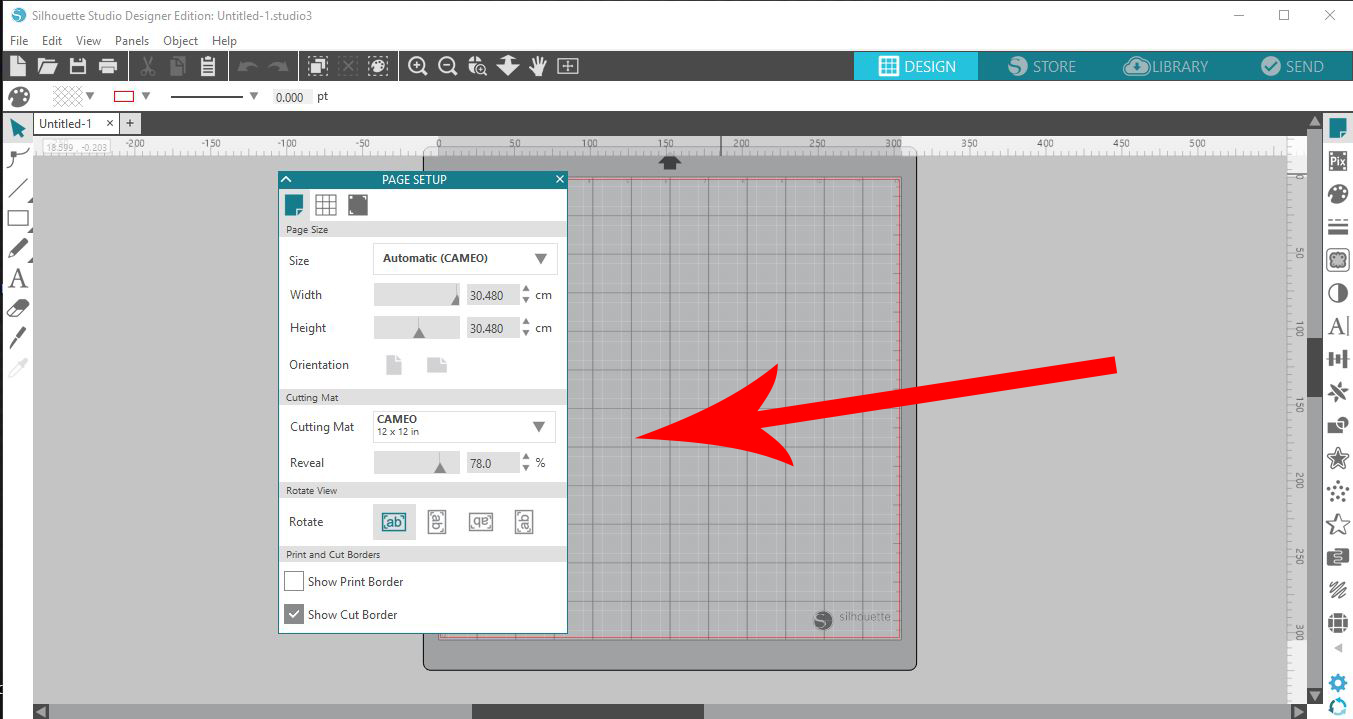Viewport: 1353px width, 719px height.
Task: Select landscape page orientation
Action: tap(437, 365)
